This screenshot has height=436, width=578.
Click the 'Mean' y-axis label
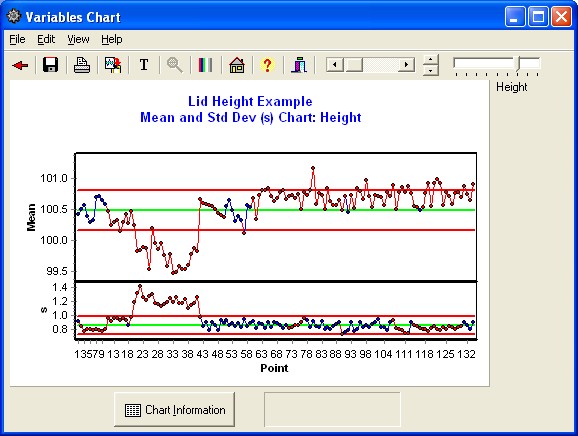click(31, 217)
